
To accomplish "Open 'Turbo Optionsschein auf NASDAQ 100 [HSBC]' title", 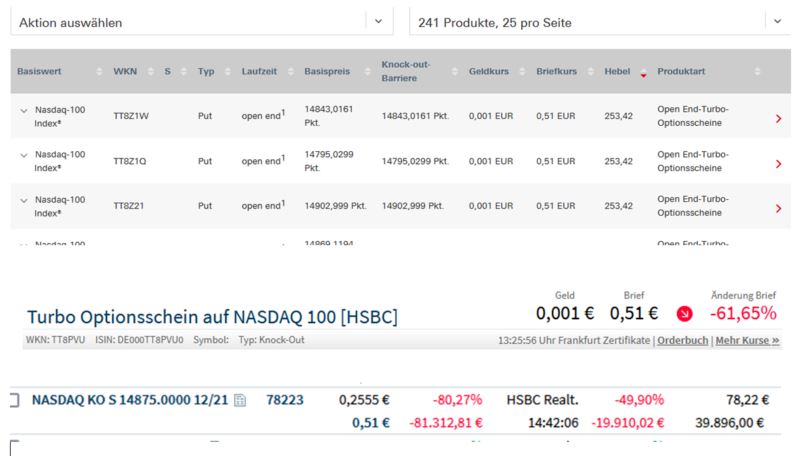I will pyautogui.click(x=212, y=317).
